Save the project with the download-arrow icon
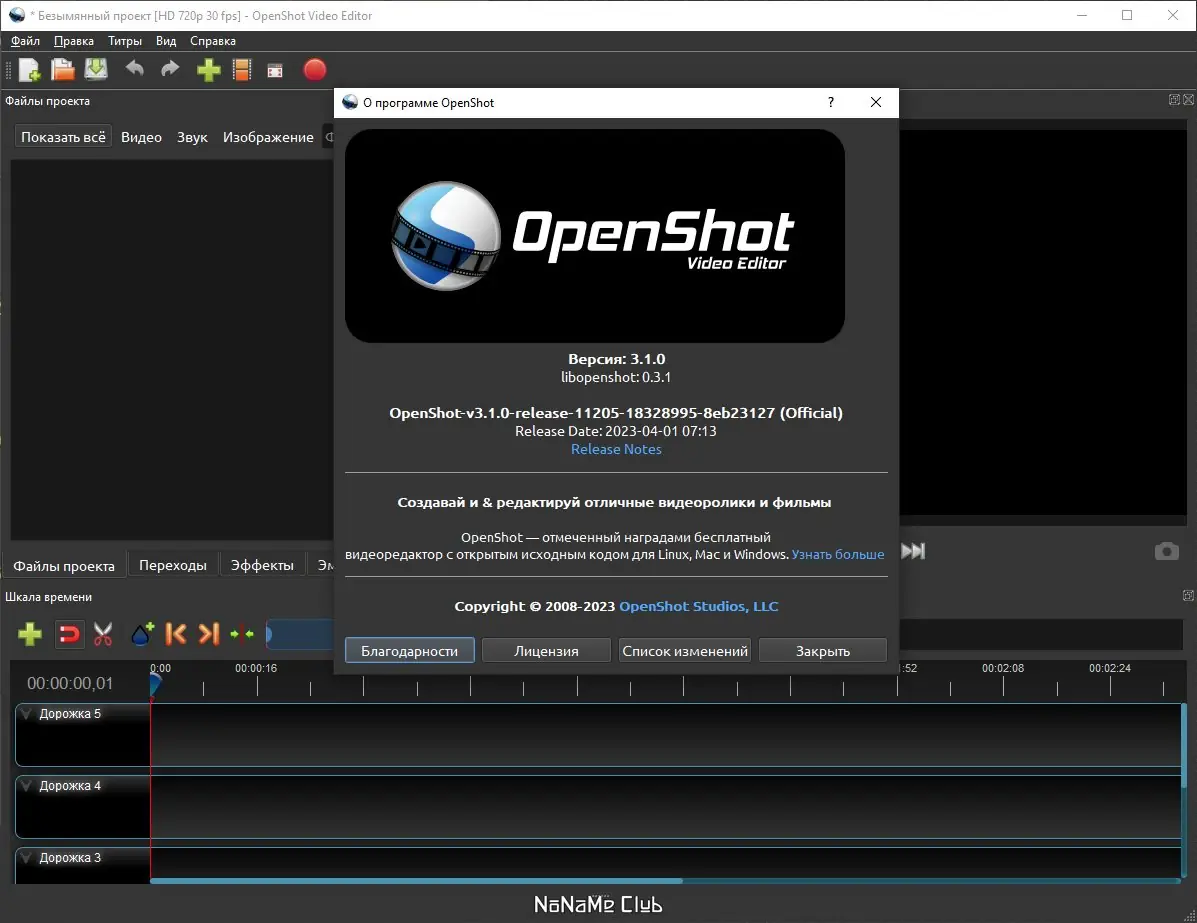The height and width of the screenshot is (923, 1197). (96, 69)
